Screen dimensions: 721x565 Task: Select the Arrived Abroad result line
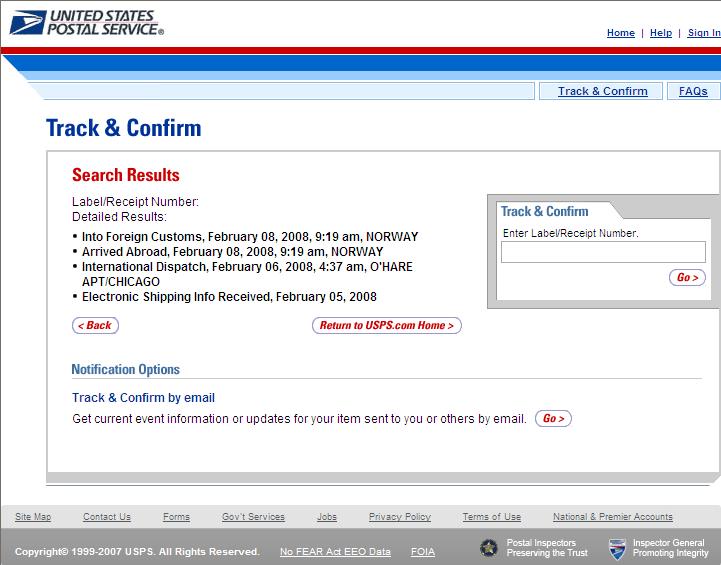[232, 252]
